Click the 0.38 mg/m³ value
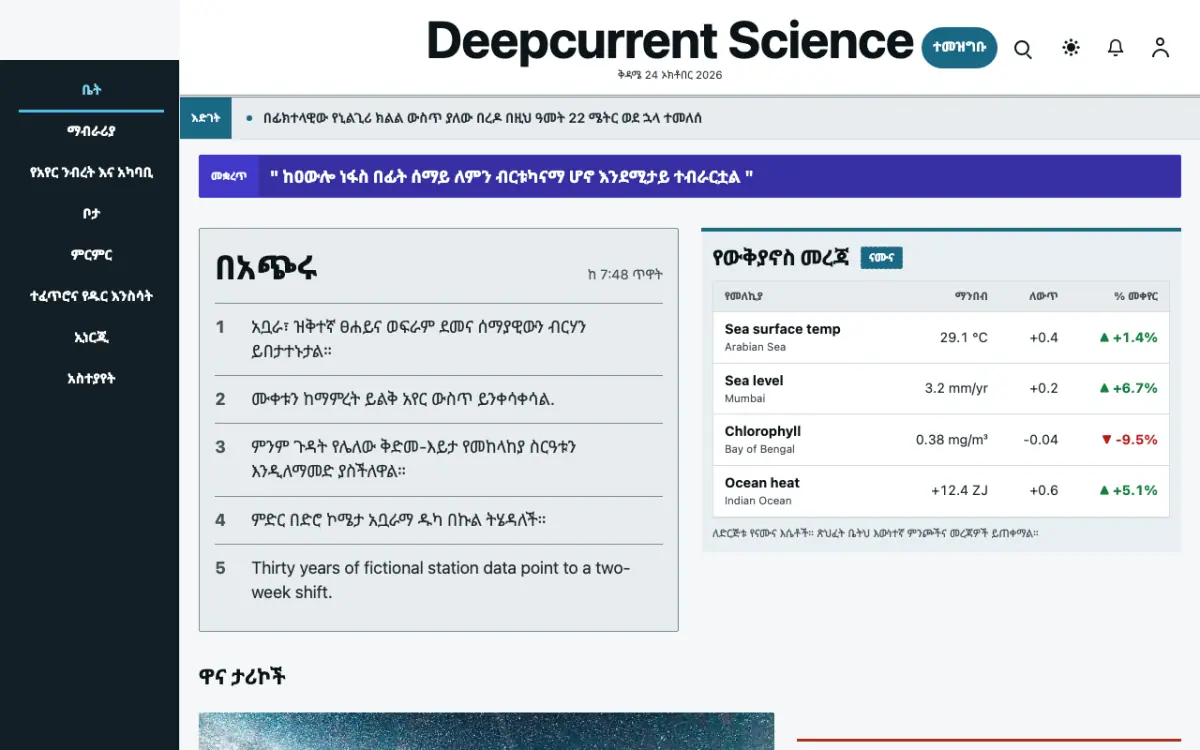This screenshot has width=1200, height=750. (x=952, y=440)
